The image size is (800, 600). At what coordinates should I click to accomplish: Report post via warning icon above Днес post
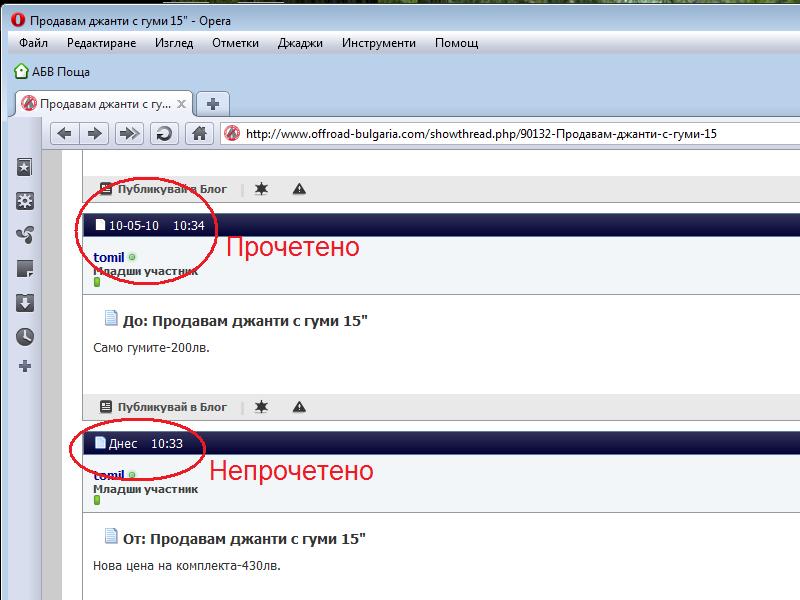pyautogui.click(x=299, y=407)
